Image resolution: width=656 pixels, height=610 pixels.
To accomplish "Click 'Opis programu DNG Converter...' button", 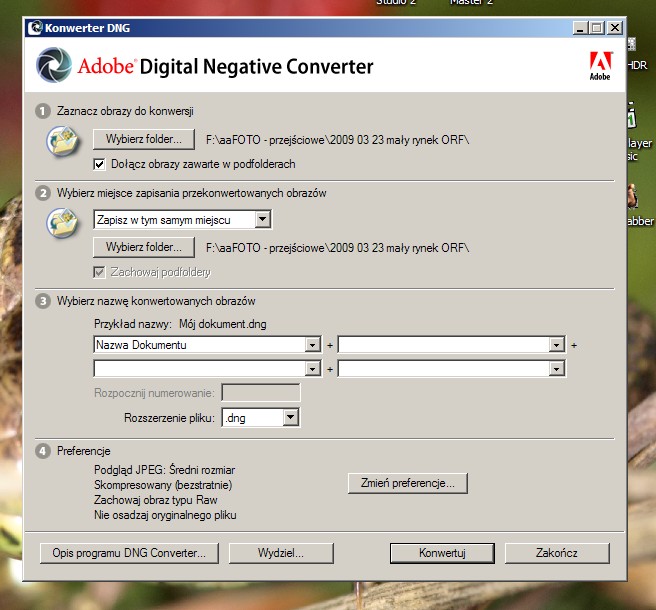I will coord(129,553).
